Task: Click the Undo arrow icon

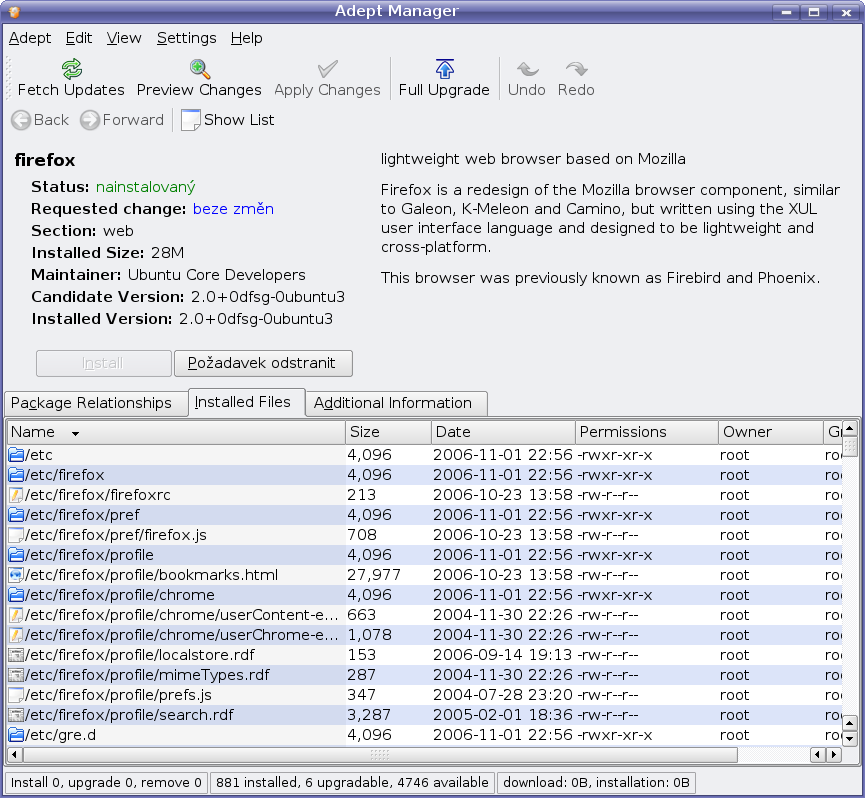Action: click(527, 69)
